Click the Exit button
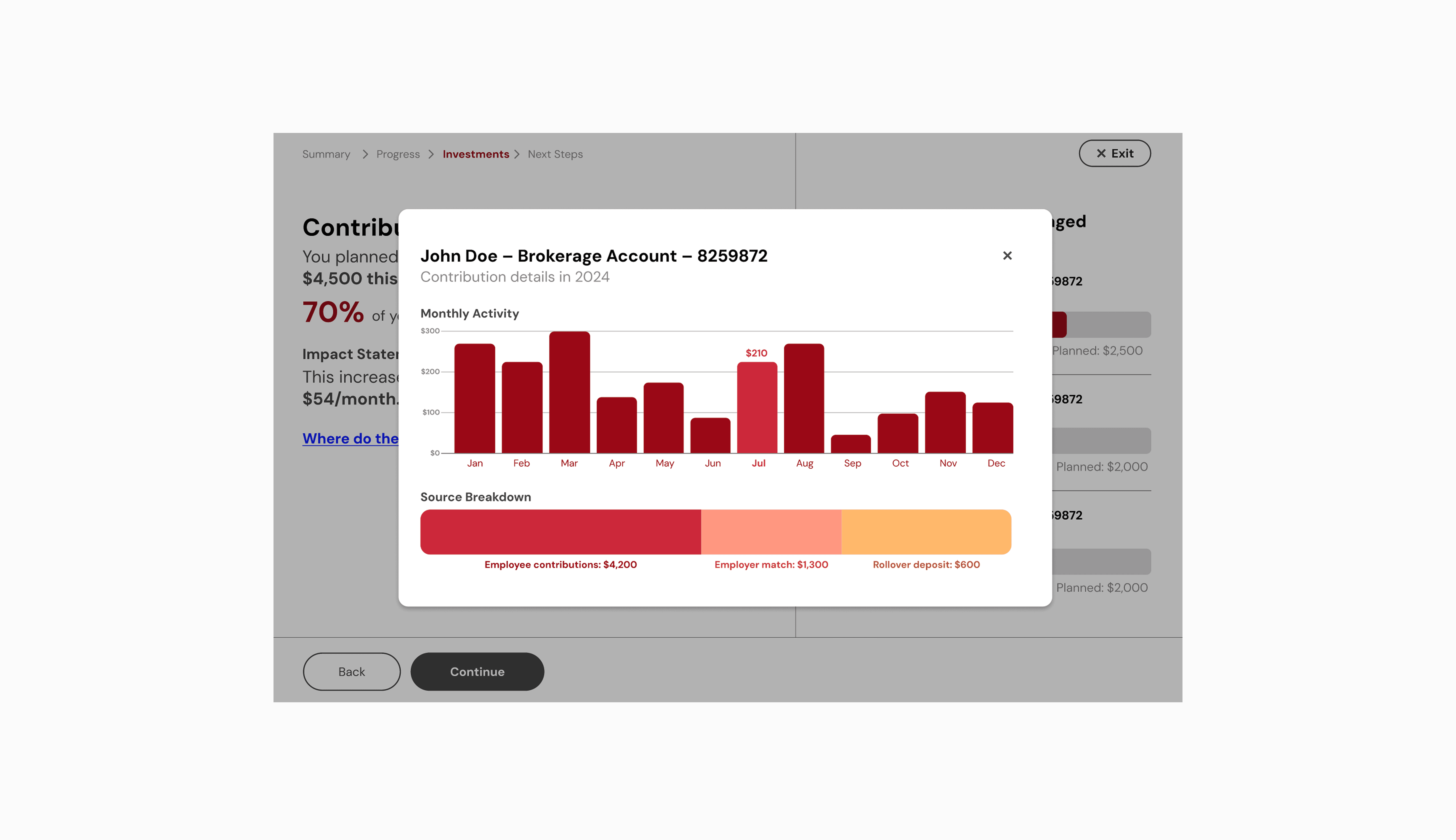Screen dimensions: 1456x840 pos(1114,153)
